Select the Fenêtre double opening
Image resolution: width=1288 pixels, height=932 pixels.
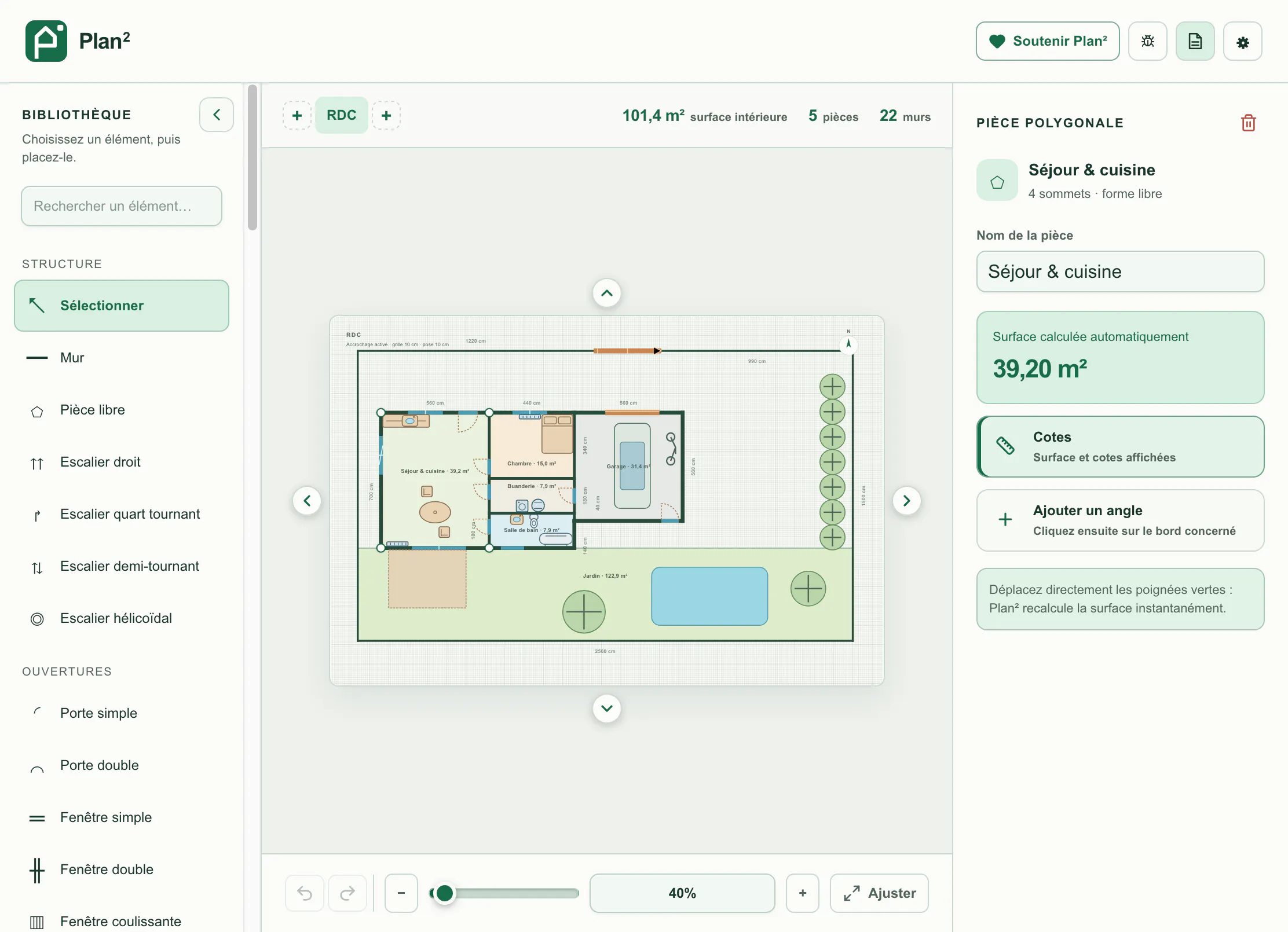pos(122,869)
